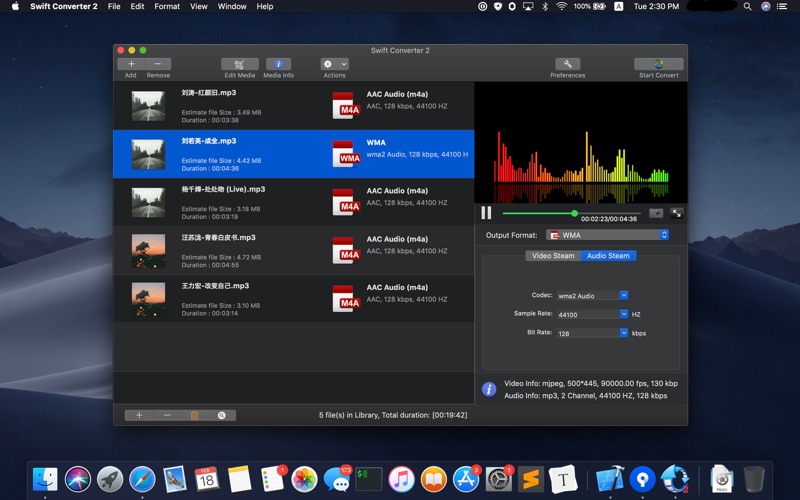Open Safari from the dock
The height and width of the screenshot is (500, 800).
[142, 479]
